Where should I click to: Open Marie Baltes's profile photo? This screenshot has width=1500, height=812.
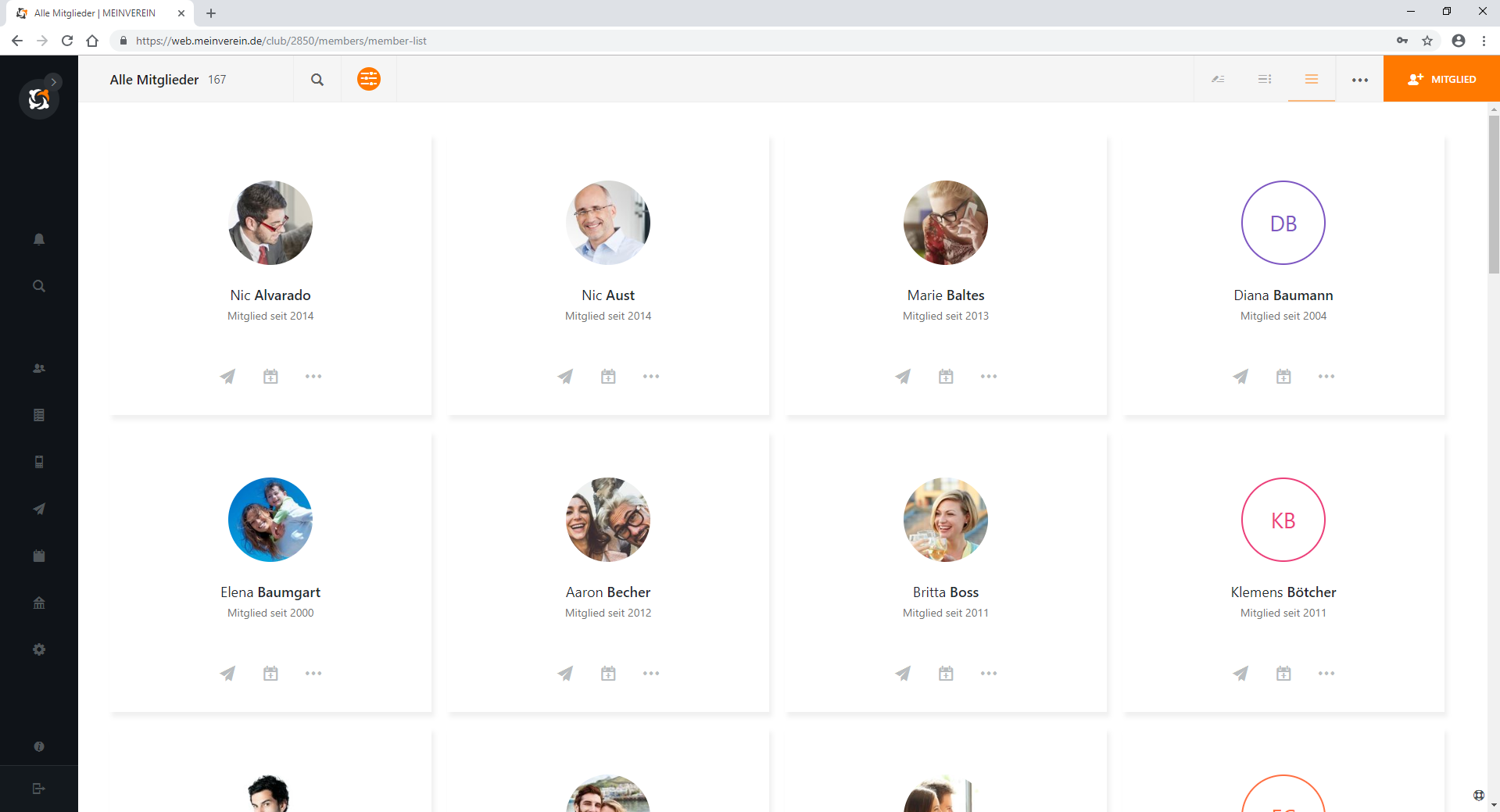tap(946, 223)
